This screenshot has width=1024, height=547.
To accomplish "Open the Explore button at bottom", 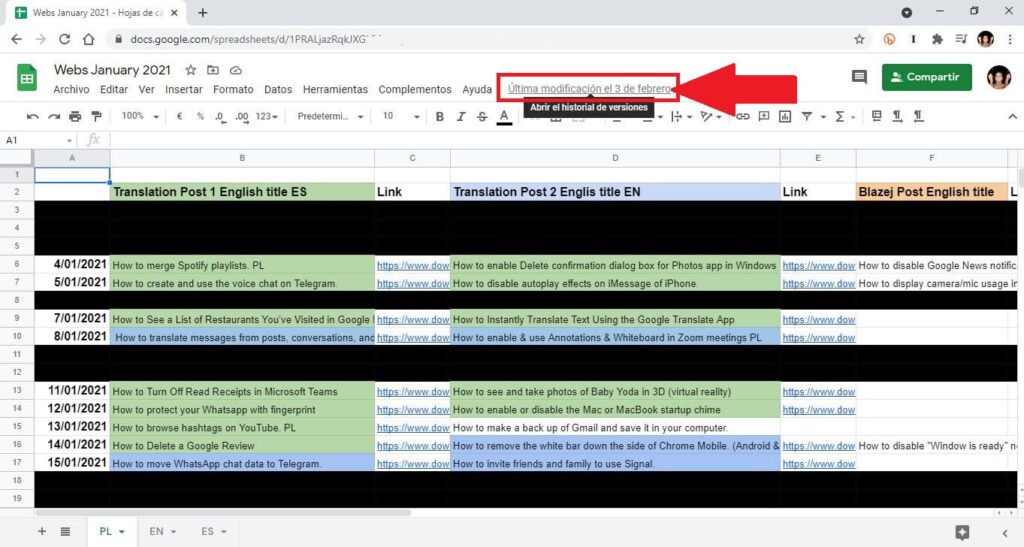I will click(x=962, y=532).
